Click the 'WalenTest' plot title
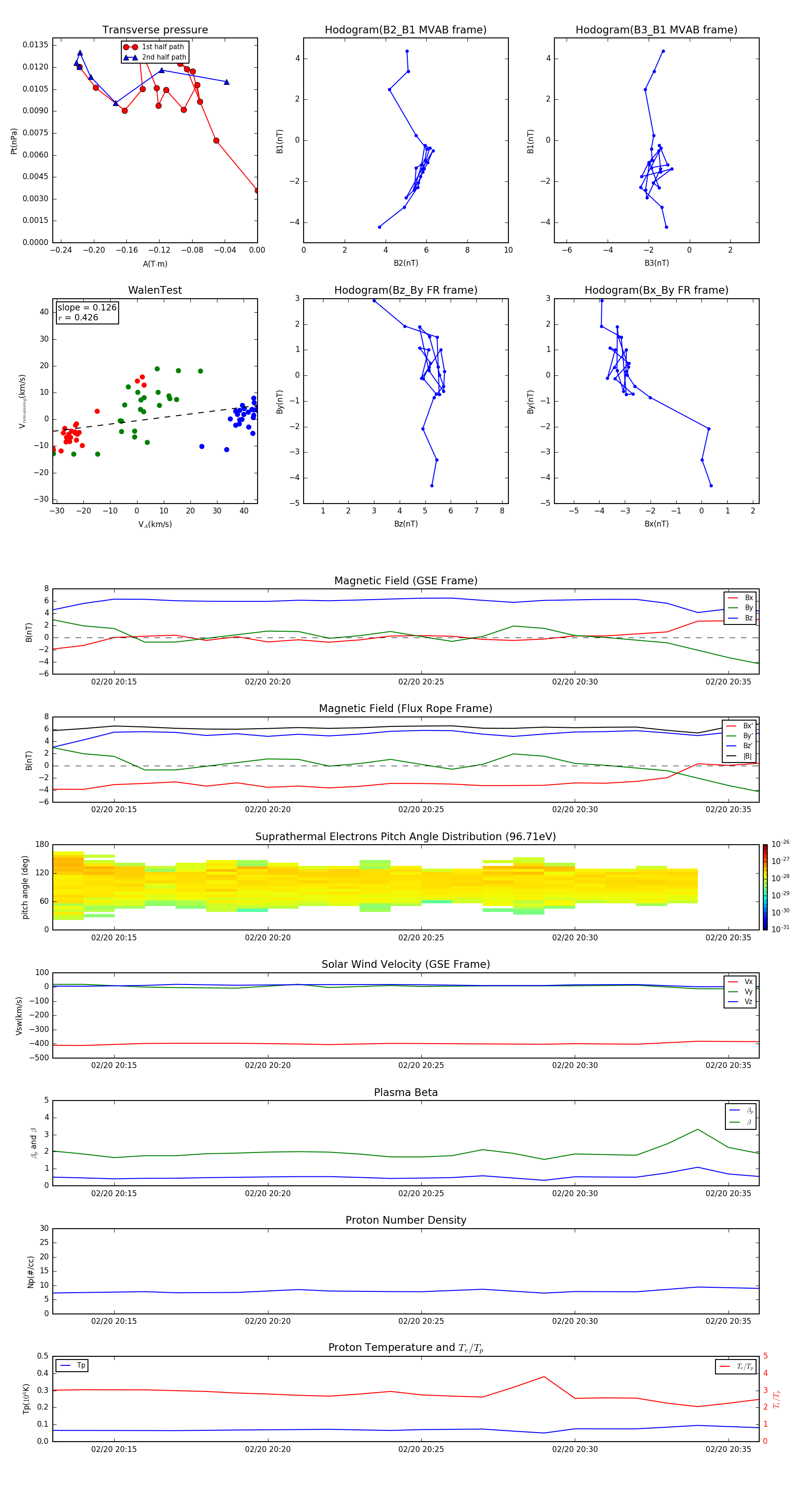Image resolution: width=812 pixels, height=1489 pixels. [155, 290]
